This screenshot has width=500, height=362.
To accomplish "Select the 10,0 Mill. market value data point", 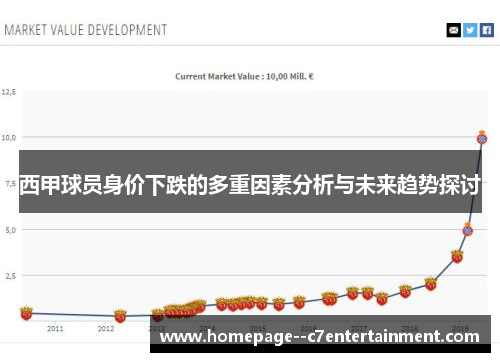I will [482, 138].
